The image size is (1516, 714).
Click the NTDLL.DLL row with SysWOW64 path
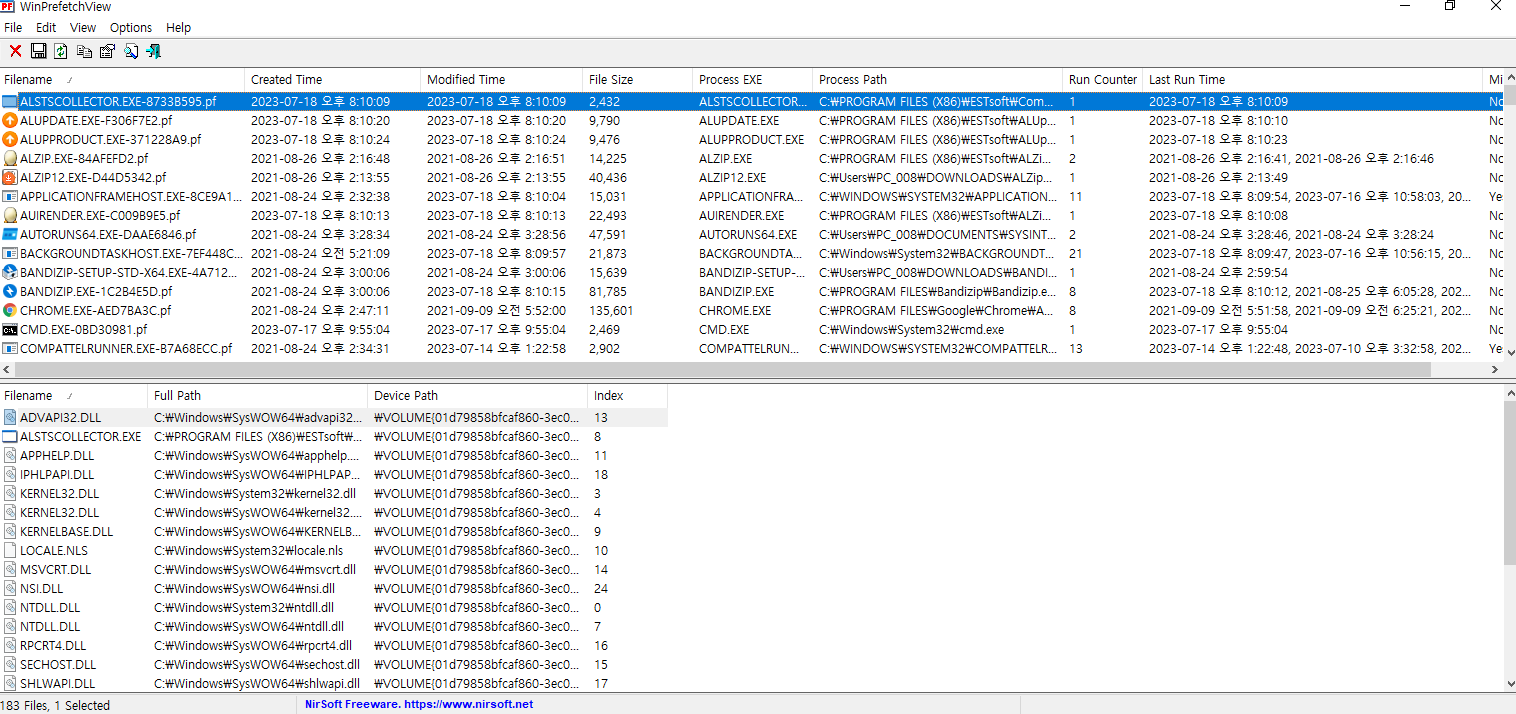pyautogui.click(x=334, y=627)
